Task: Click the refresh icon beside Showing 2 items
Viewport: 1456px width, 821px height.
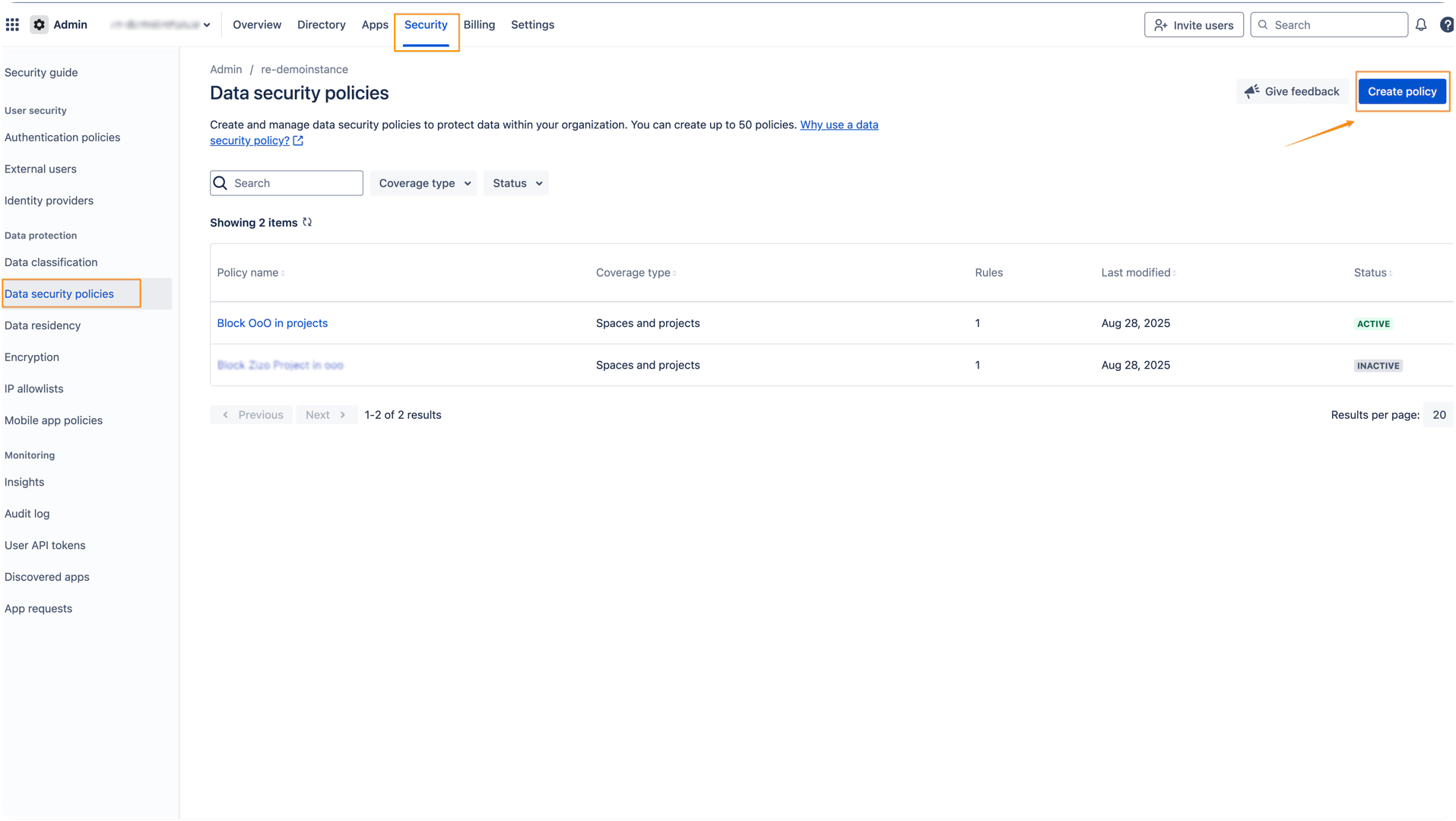Action: [x=307, y=223]
